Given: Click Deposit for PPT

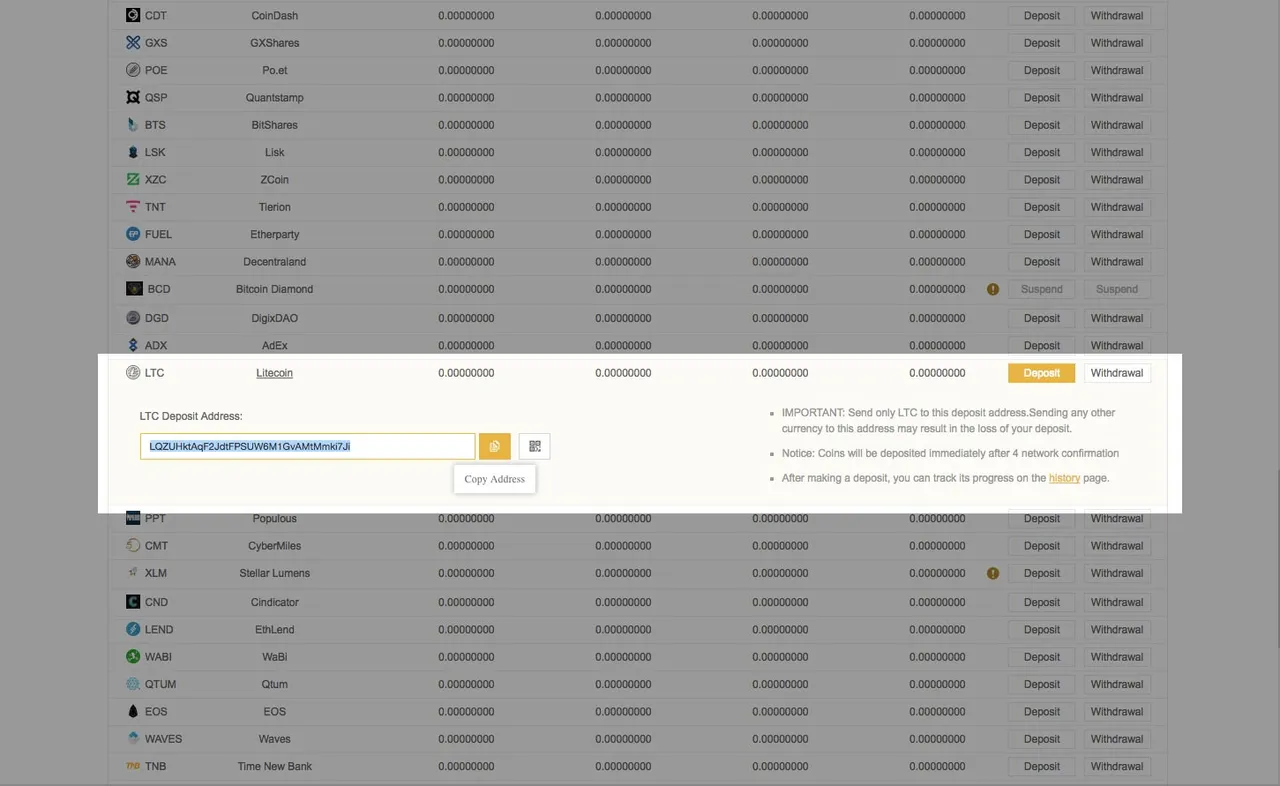Looking at the screenshot, I should (x=1041, y=518).
